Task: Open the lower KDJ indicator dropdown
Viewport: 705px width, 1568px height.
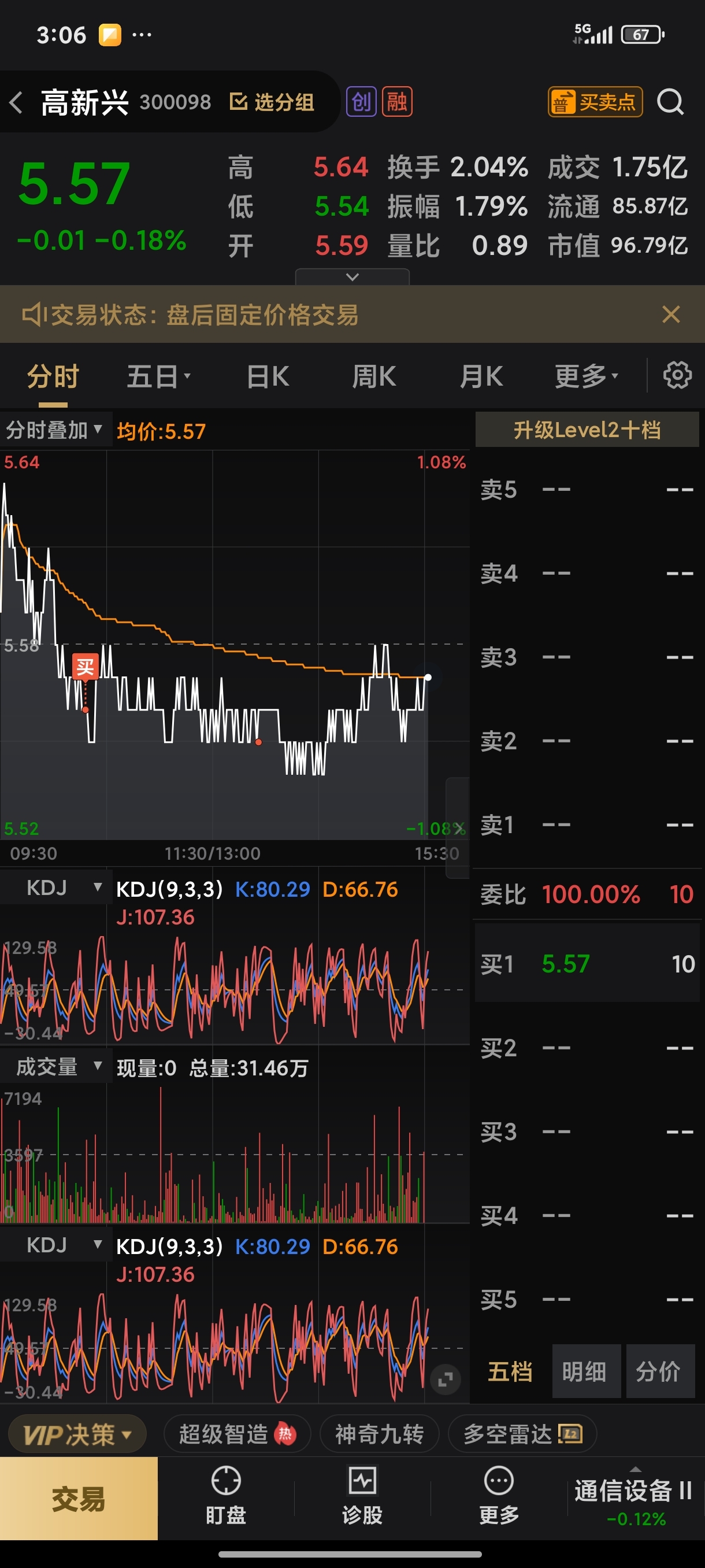Action: [x=56, y=1245]
